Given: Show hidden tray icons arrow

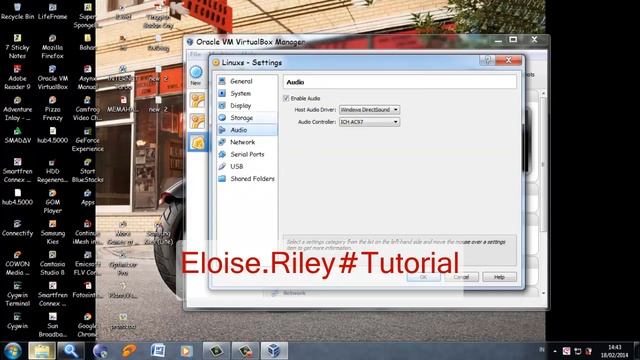Looking at the screenshot, I should pos(555,351).
